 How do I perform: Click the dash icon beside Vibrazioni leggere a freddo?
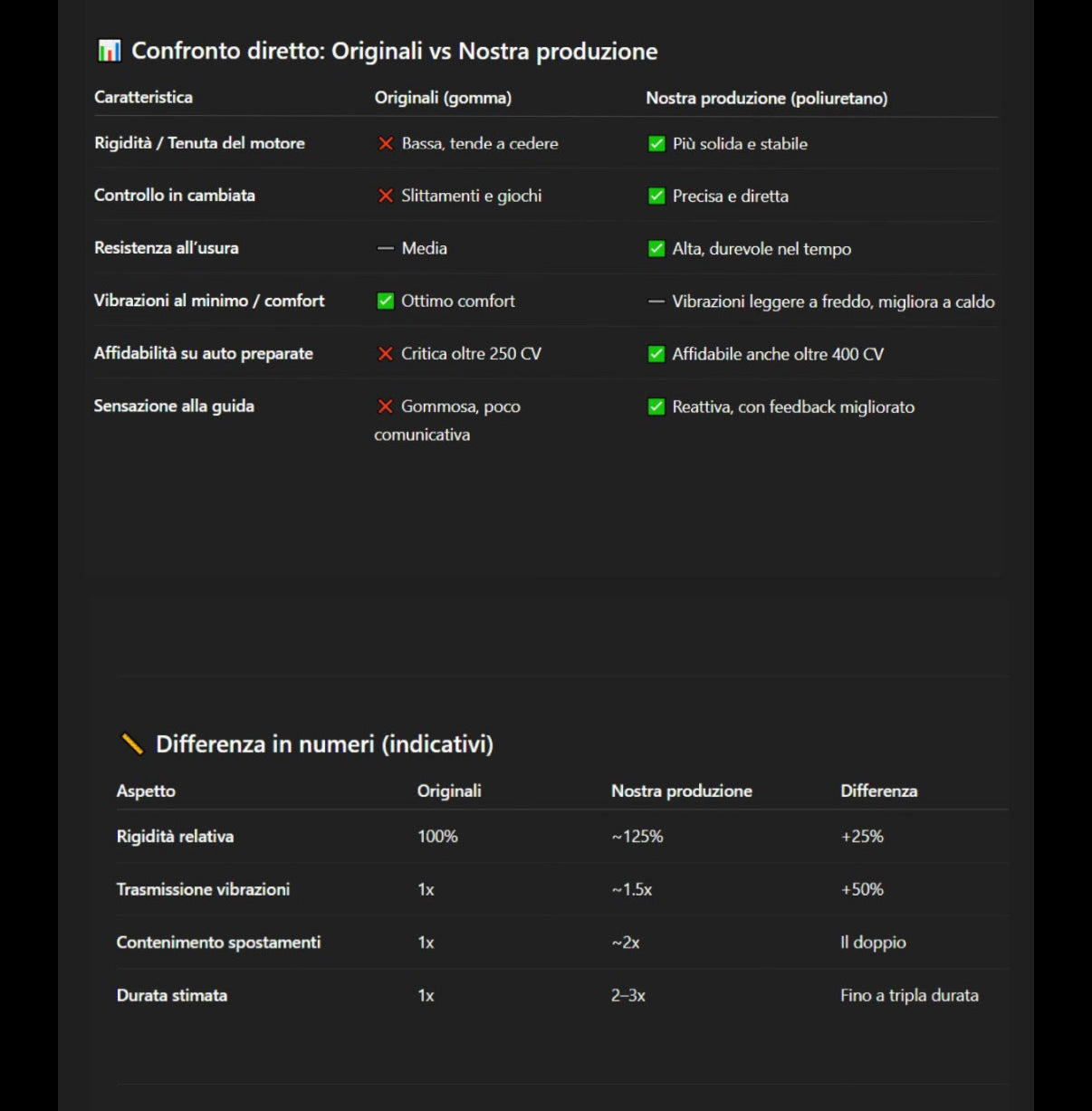(x=656, y=302)
